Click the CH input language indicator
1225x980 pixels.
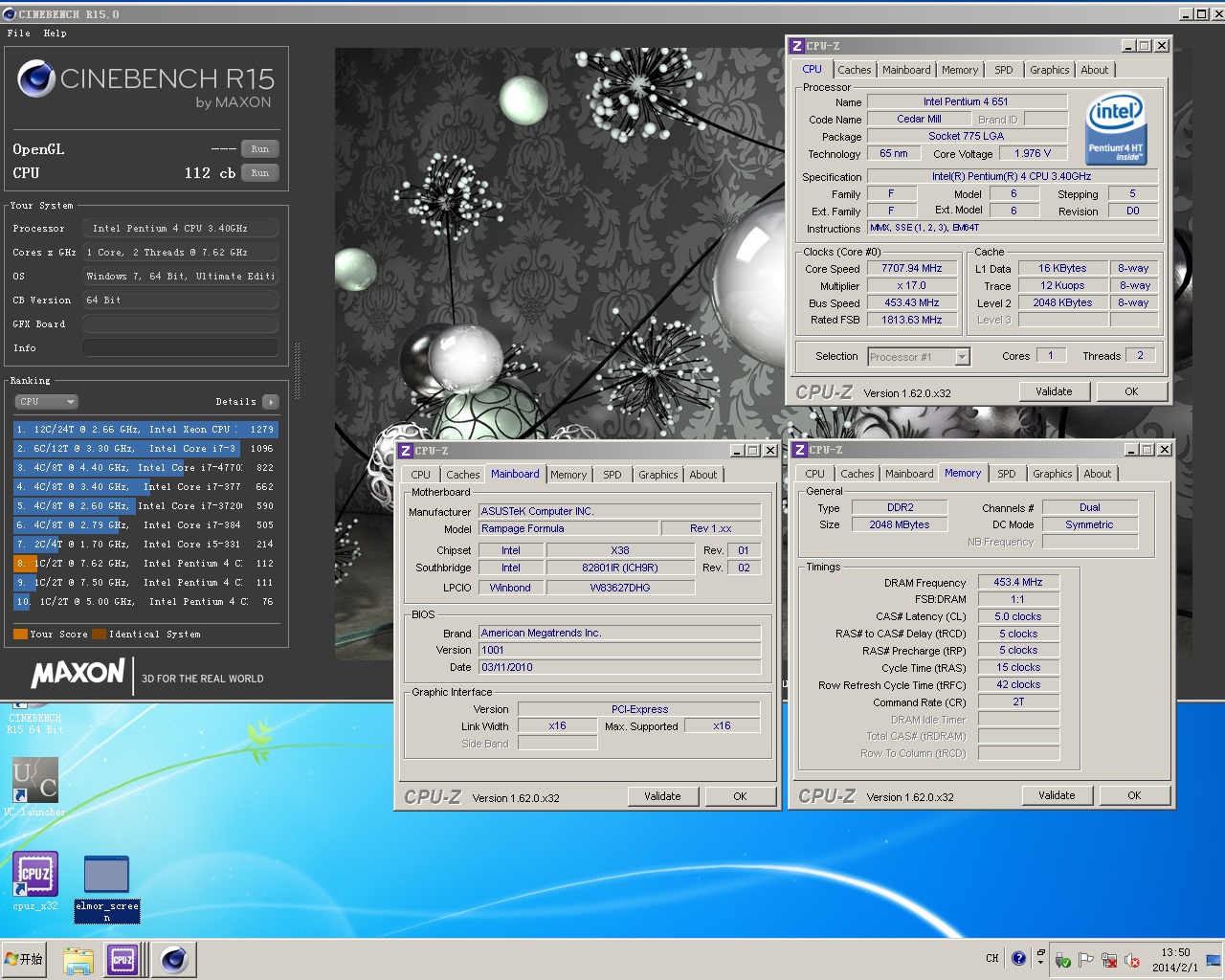pyautogui.click(x=992, y=958)
